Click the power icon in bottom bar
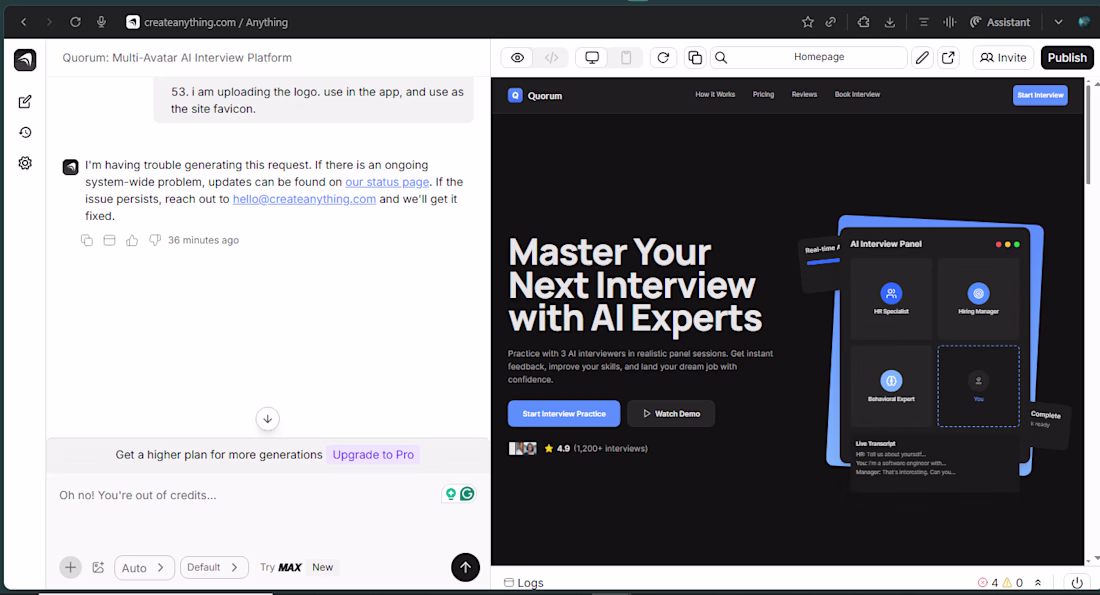Screen dimensions: 1100x595 1077,582
